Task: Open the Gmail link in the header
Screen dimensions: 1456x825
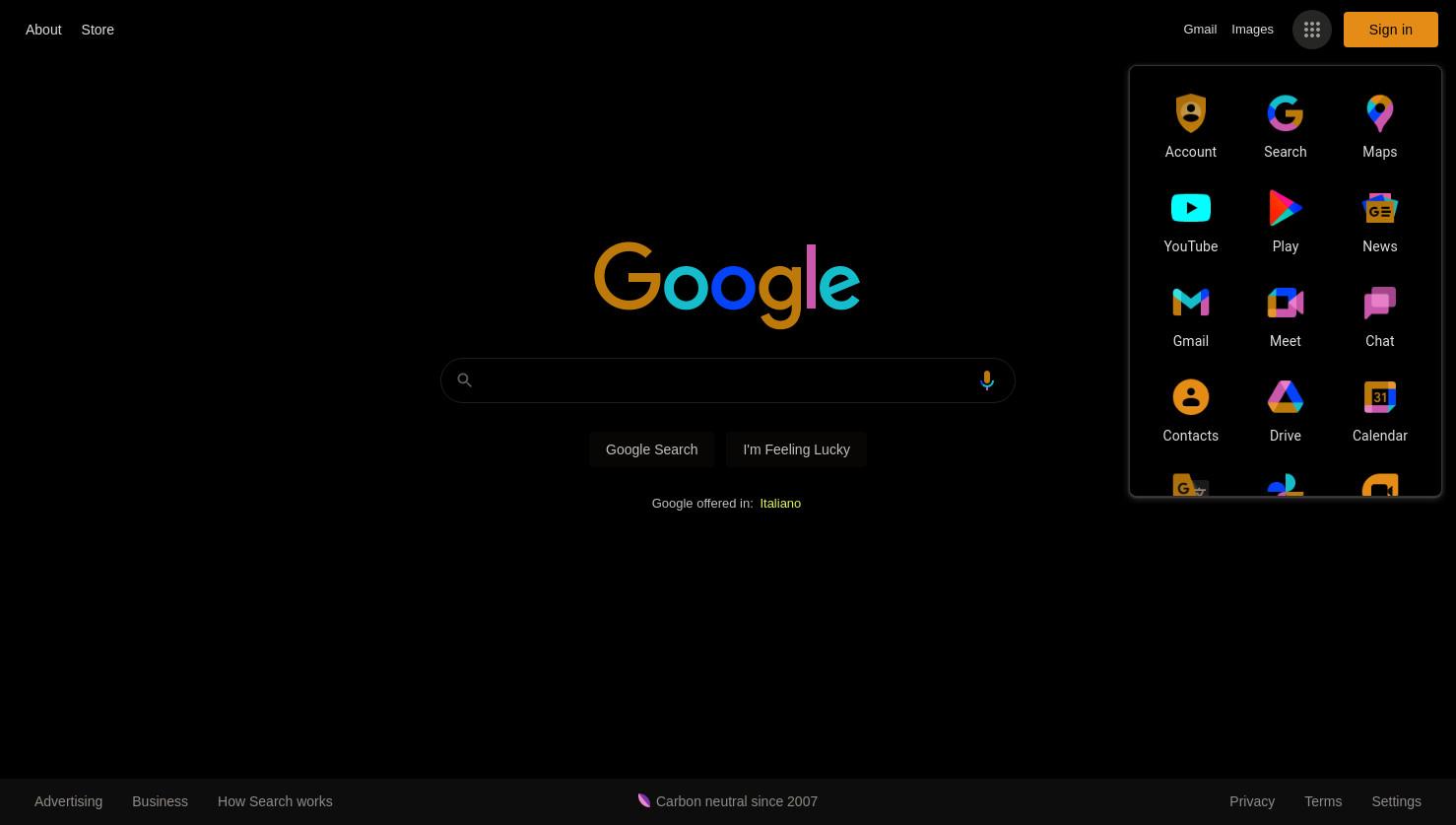Action: tap(1200, 30)
